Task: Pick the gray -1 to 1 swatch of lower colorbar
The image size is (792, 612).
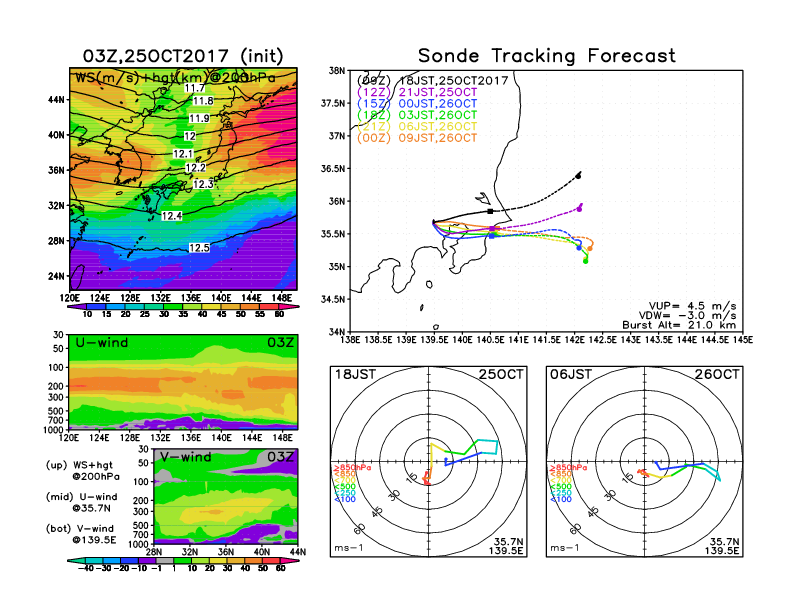Action: (164, 560)
